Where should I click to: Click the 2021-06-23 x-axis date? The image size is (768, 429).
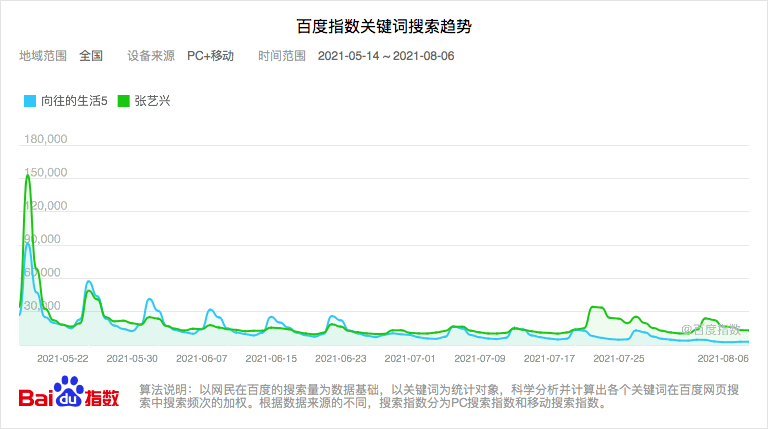[341, 358]
